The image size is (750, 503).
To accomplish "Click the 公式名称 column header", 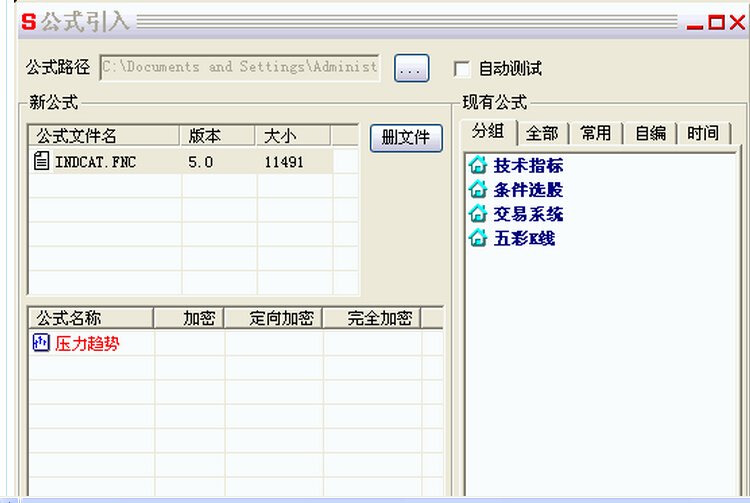I will pyautogui.click(x=91, y=318).
